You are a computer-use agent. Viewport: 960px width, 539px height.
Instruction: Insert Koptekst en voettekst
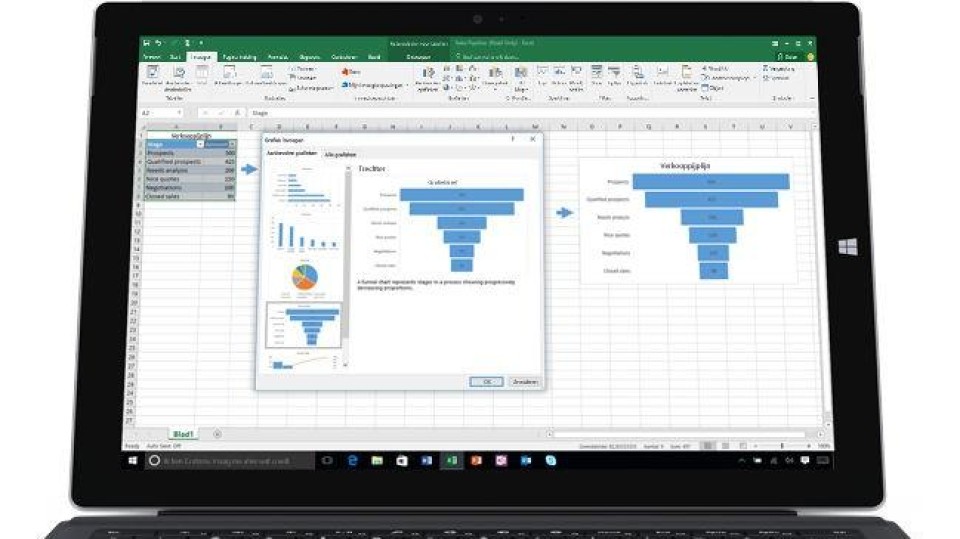click(x=687, y=78)
